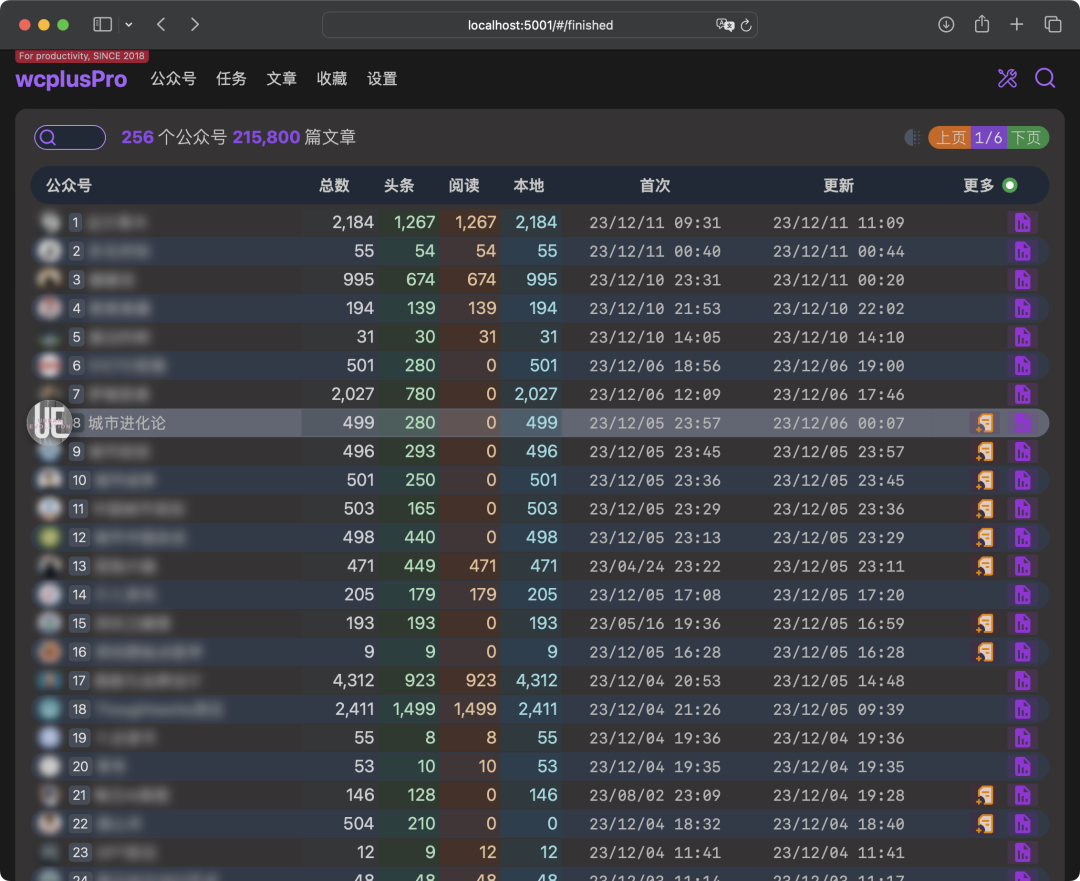Click the UE avatar of 城市进化论

50,422
